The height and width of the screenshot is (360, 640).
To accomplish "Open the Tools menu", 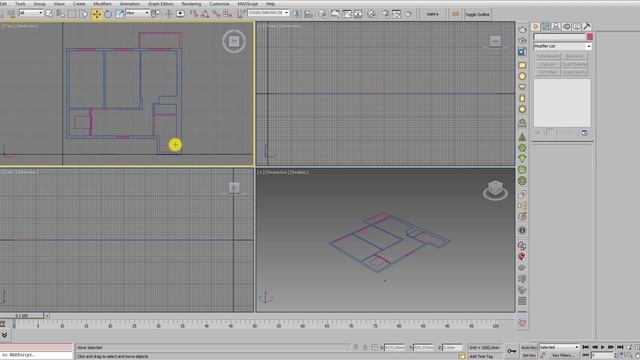I will [x=20, y=4].
